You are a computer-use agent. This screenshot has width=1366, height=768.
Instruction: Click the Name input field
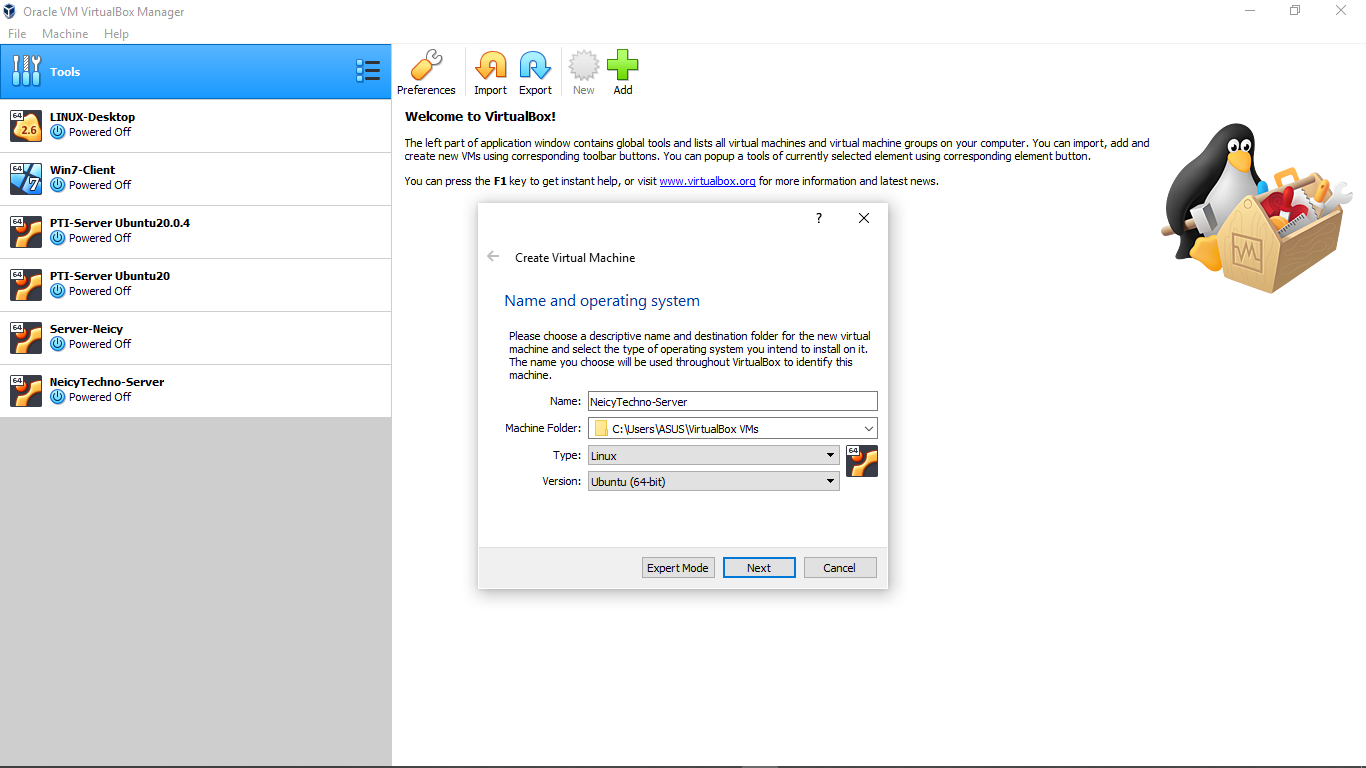pyautogui.click(x=733, y=401)
